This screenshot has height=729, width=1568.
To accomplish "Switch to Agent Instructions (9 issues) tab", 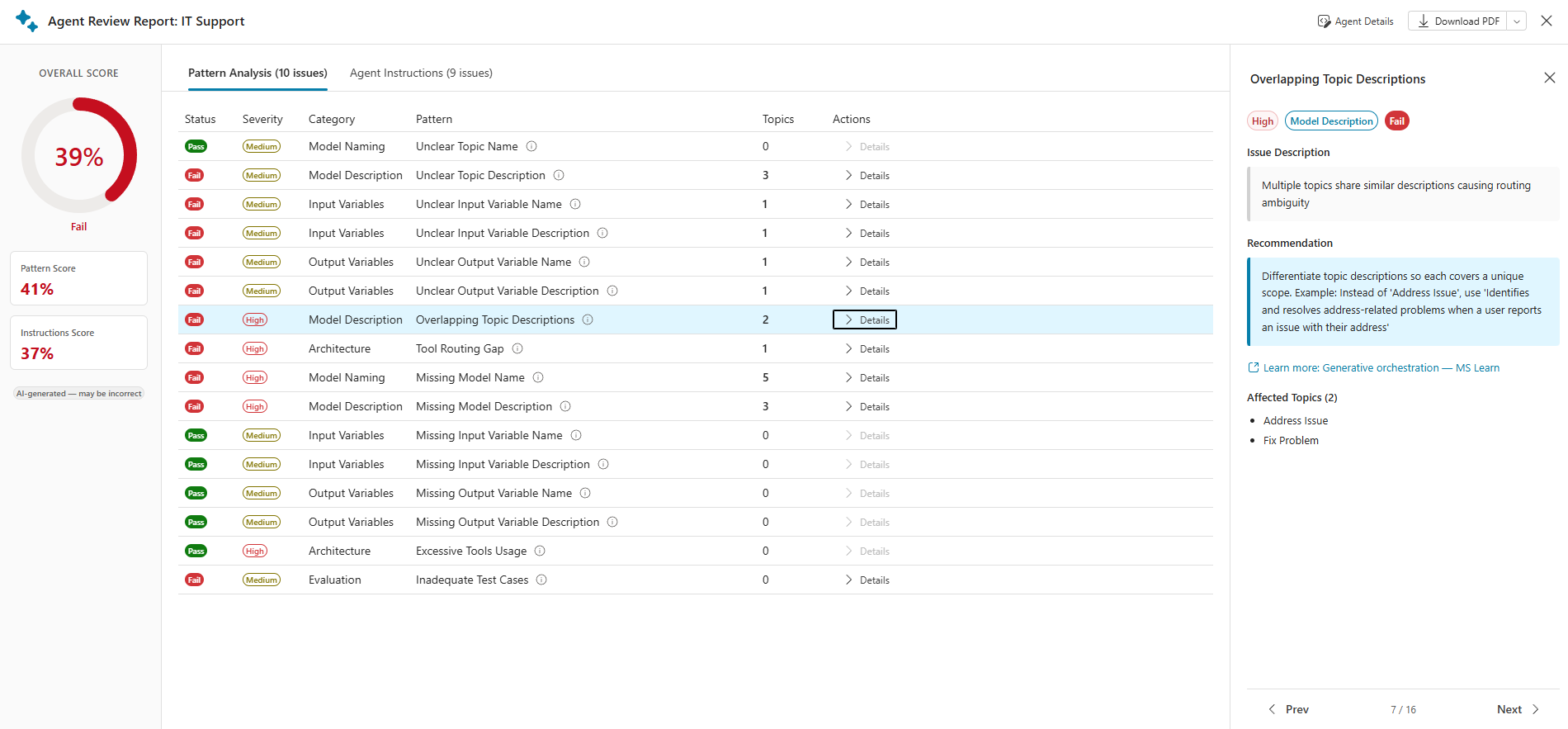I will pos(421,73).
